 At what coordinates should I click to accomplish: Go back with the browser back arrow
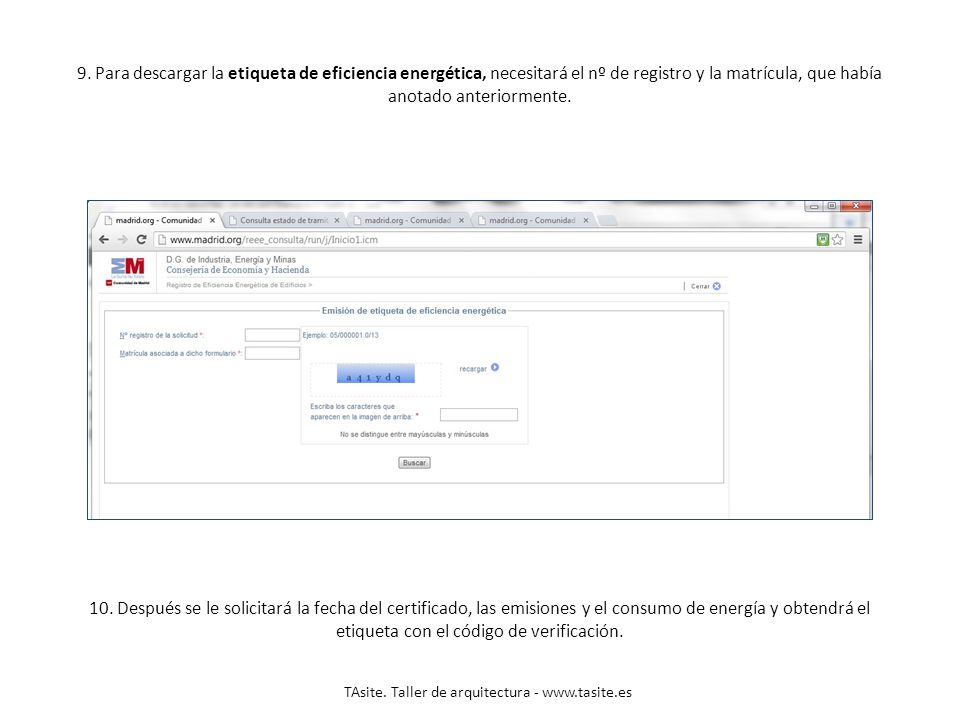click(104, 239)
